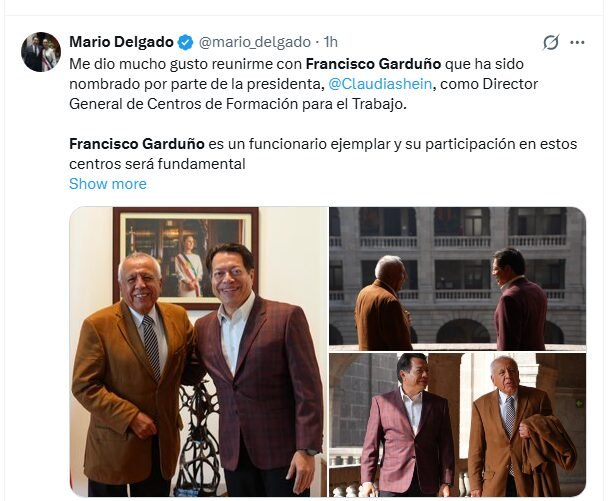Open the top-right balcony photo
Viewport: 612px width, 501px height.
(x=457, y=279)
